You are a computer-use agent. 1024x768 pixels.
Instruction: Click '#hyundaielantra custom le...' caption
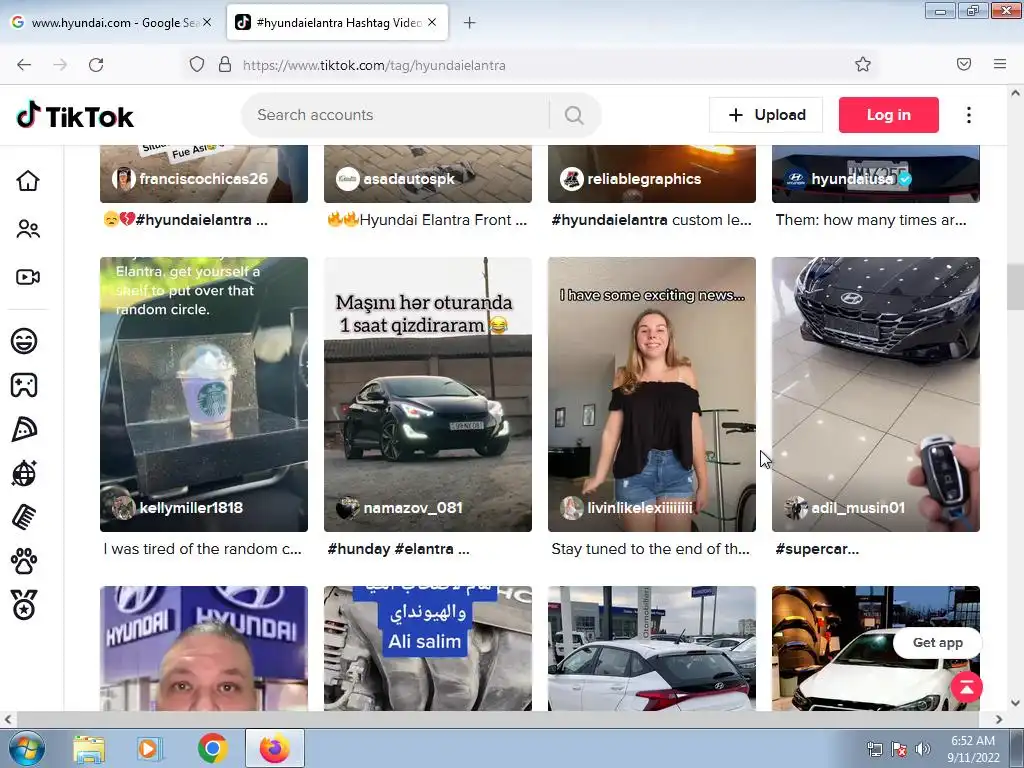click(x=651, y=220)
